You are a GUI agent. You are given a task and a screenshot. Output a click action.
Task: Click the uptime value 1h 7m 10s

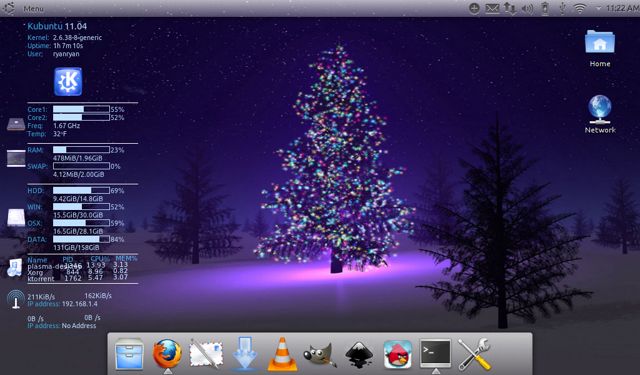click(x=68, y=46)
